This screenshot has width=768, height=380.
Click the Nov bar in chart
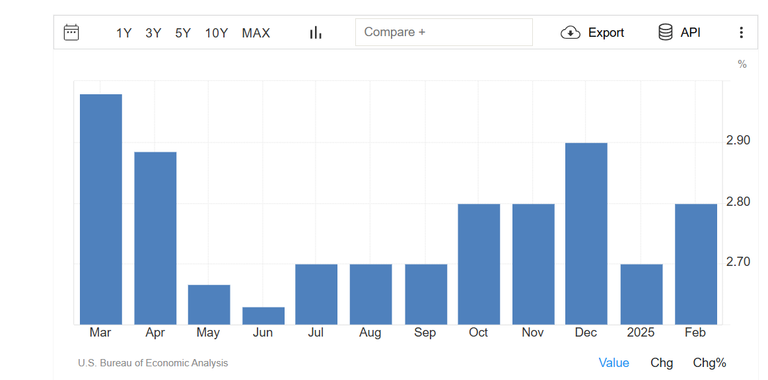[533, 264]
